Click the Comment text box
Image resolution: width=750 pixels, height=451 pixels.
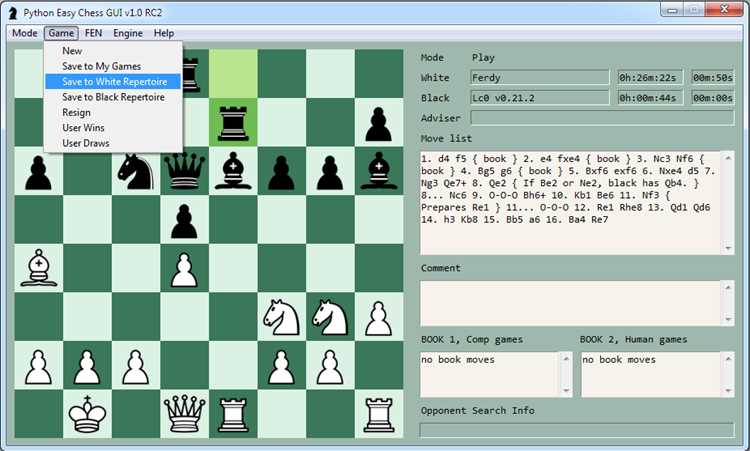click(572, 303)
